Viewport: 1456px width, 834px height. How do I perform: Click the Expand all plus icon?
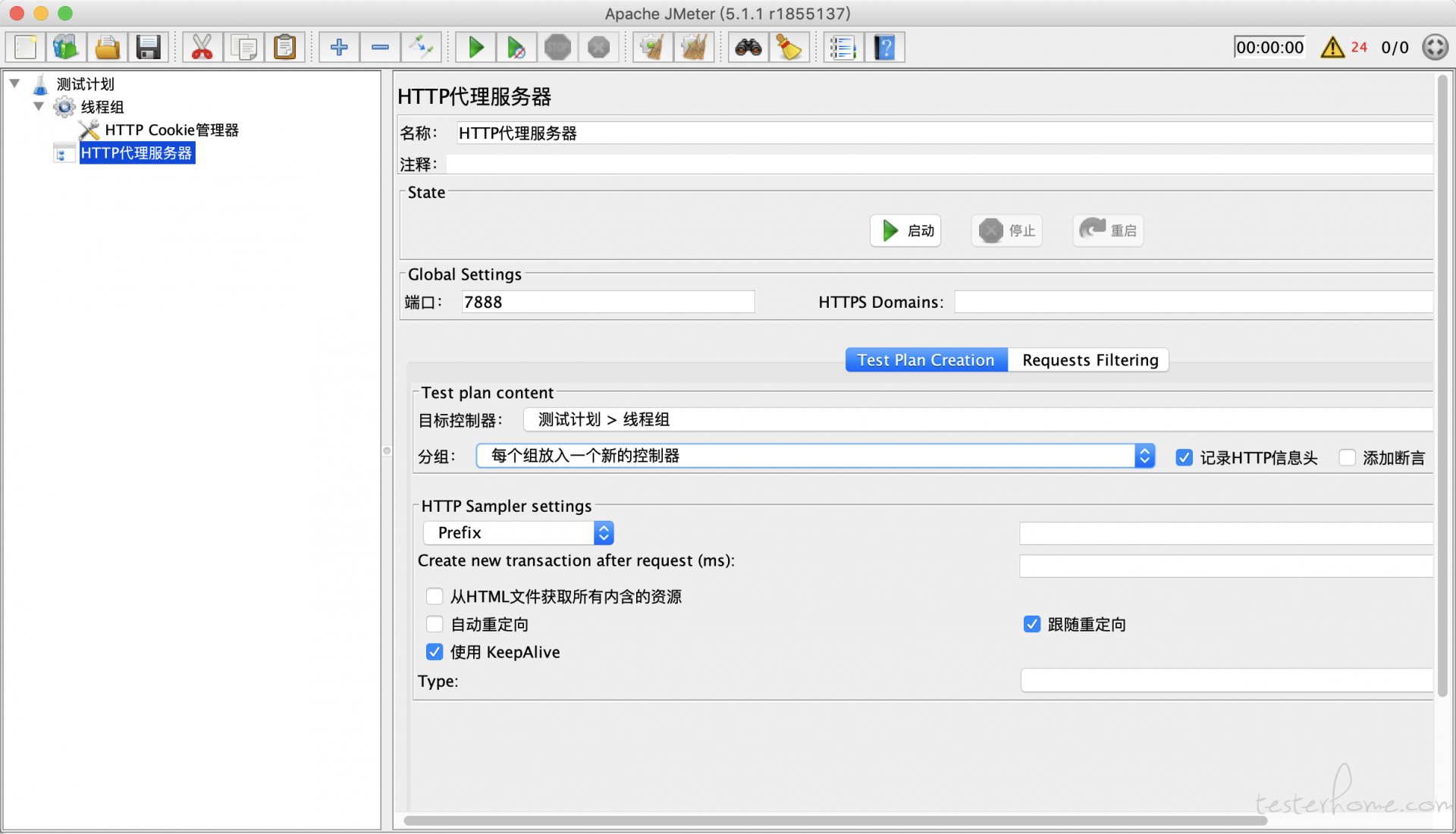tap(339, 48)
